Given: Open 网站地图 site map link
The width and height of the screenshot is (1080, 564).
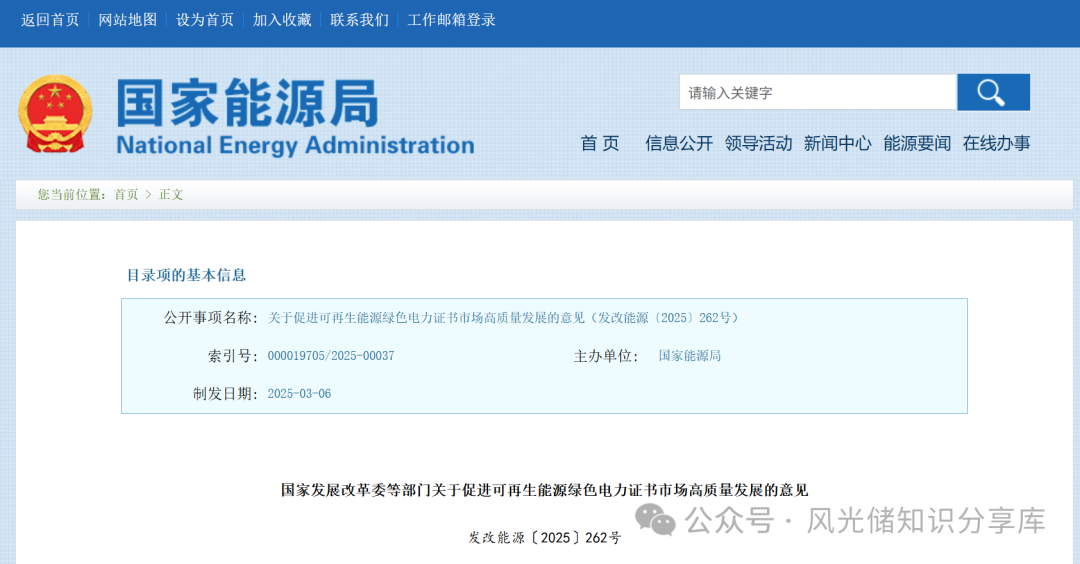Looking at the screenshot, I should 127,20.
